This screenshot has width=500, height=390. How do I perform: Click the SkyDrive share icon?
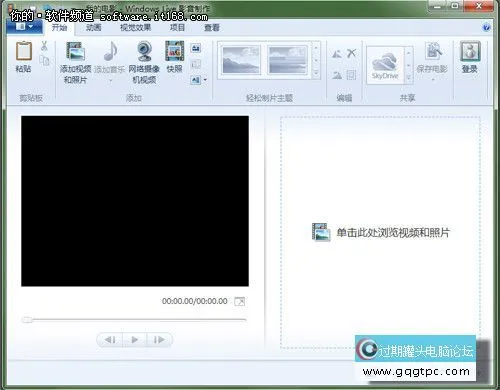[x=385, y=64]
